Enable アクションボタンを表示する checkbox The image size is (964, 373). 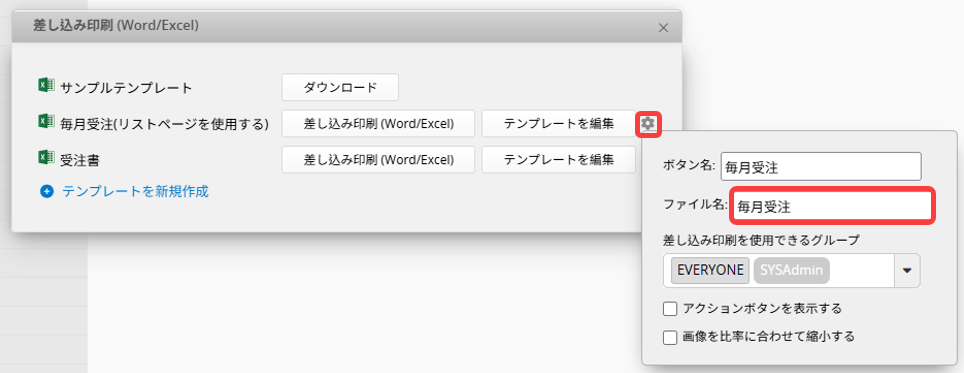(x=670, y=308)
